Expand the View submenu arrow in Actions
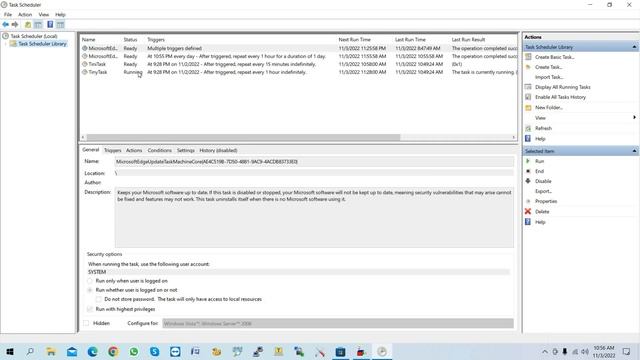 (634, 118)
